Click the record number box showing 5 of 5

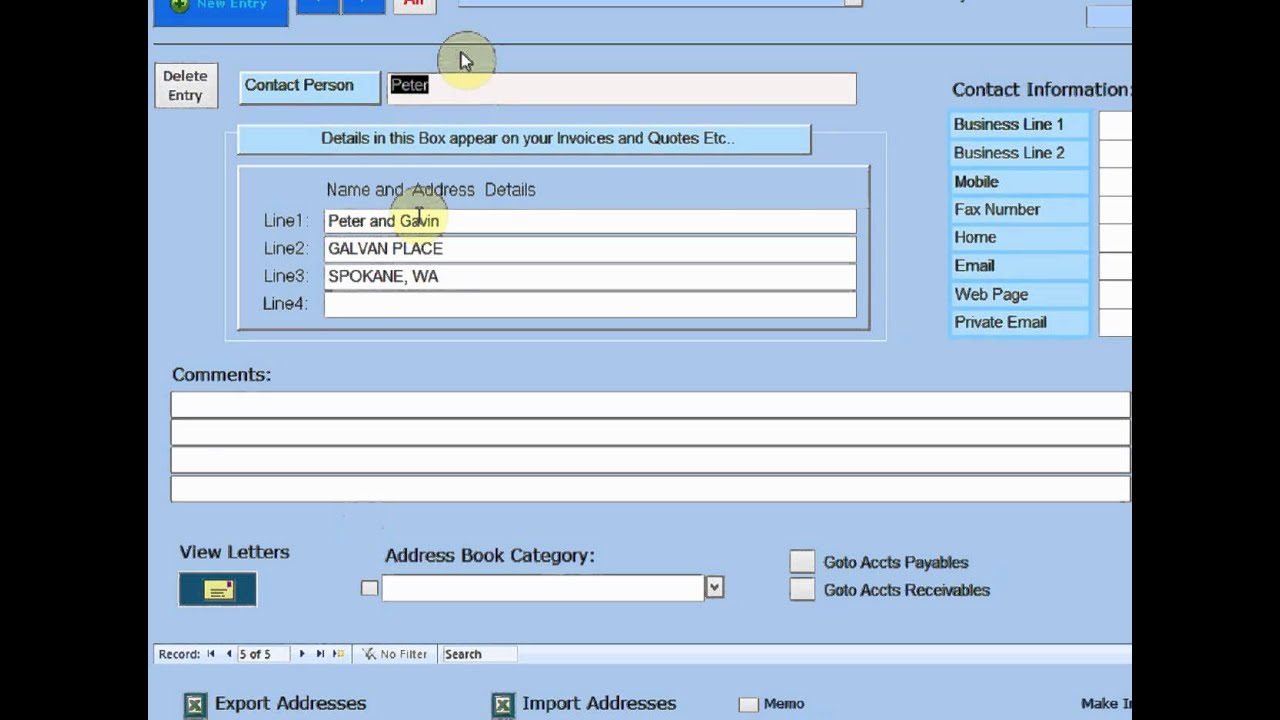tap(262, 654)
